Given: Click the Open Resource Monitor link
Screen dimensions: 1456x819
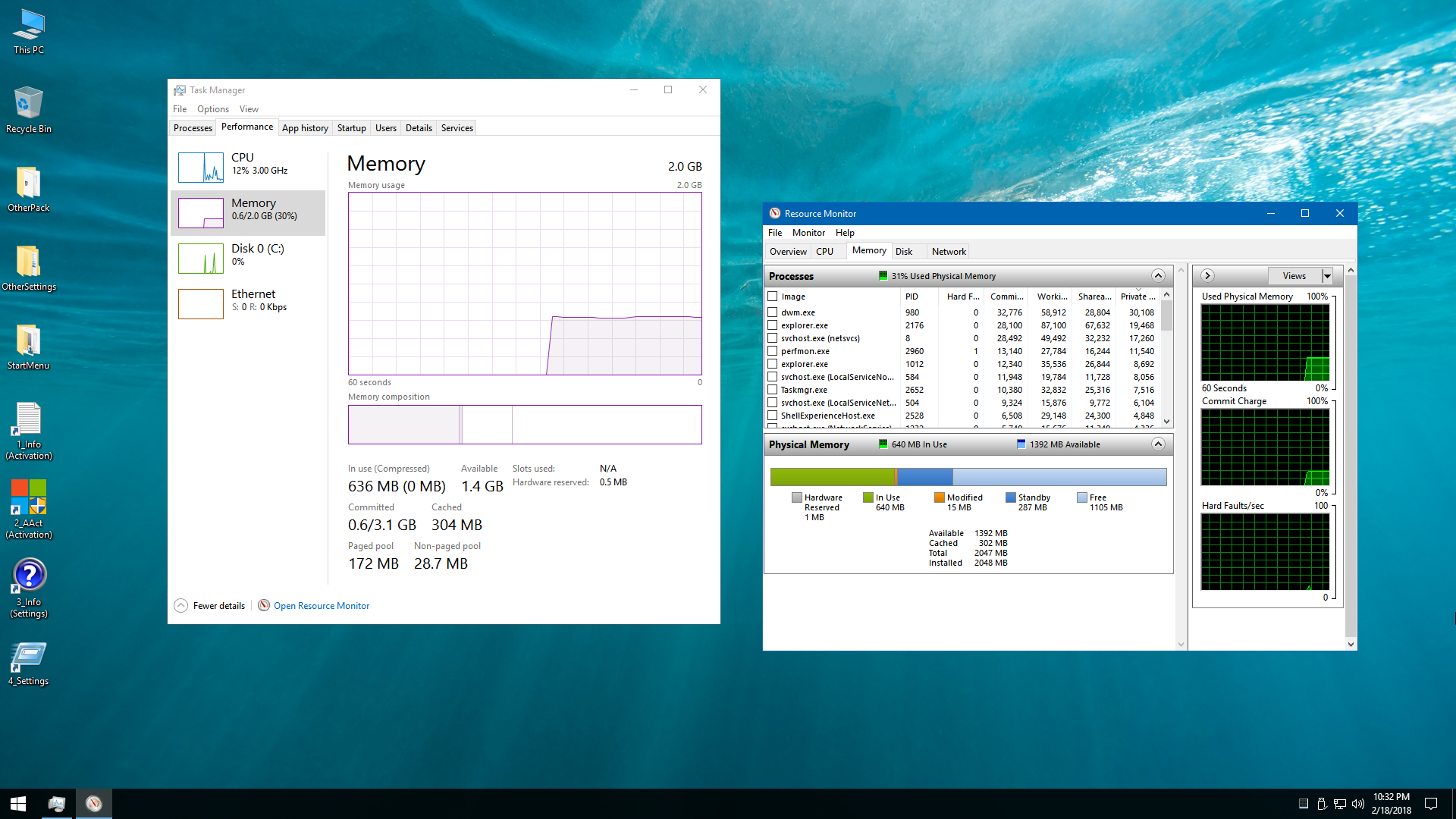Looking at the screenshot, I should tap(322, 606).
